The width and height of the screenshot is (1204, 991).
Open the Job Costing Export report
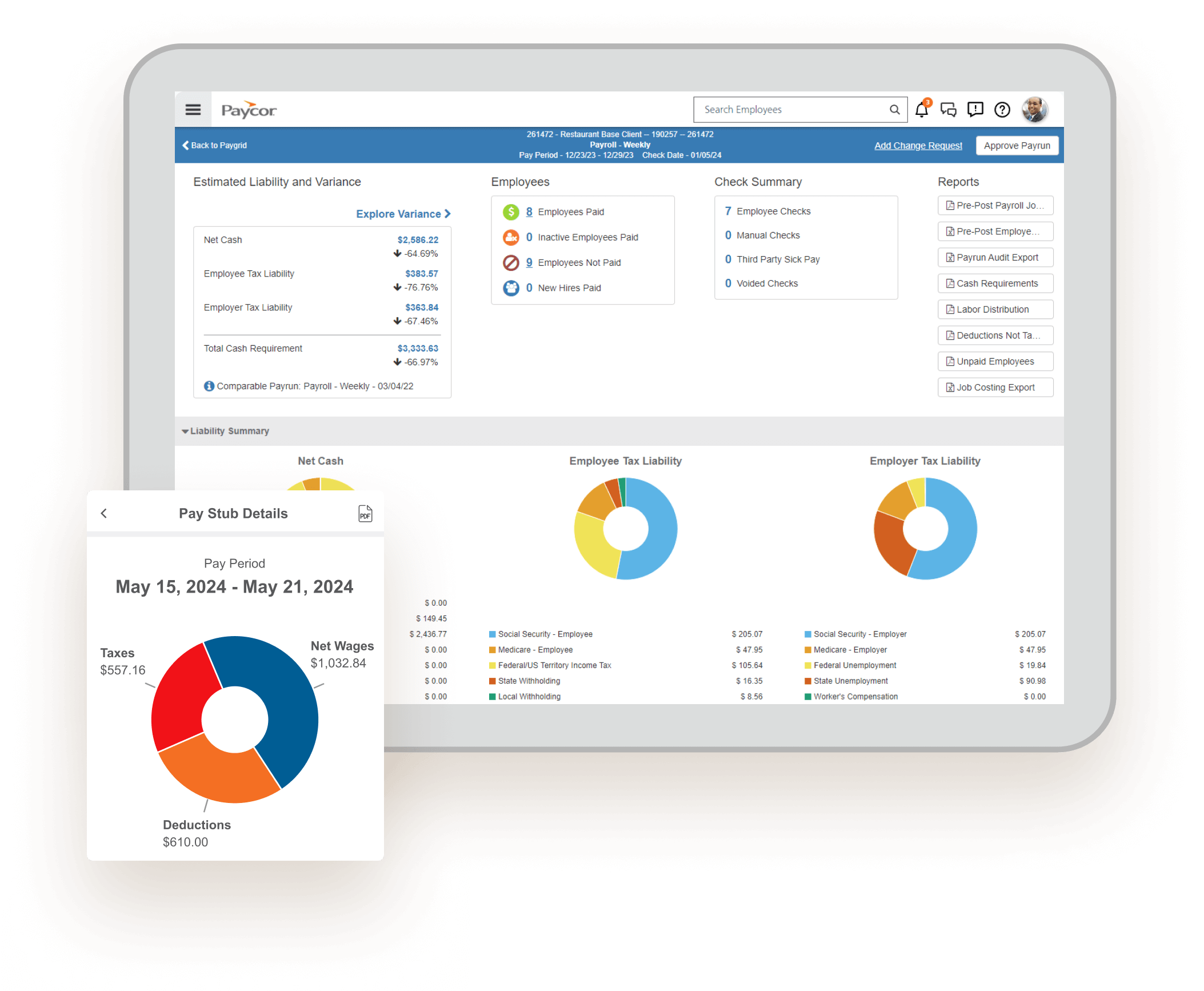pyautogui.click(x=995, y=387)
